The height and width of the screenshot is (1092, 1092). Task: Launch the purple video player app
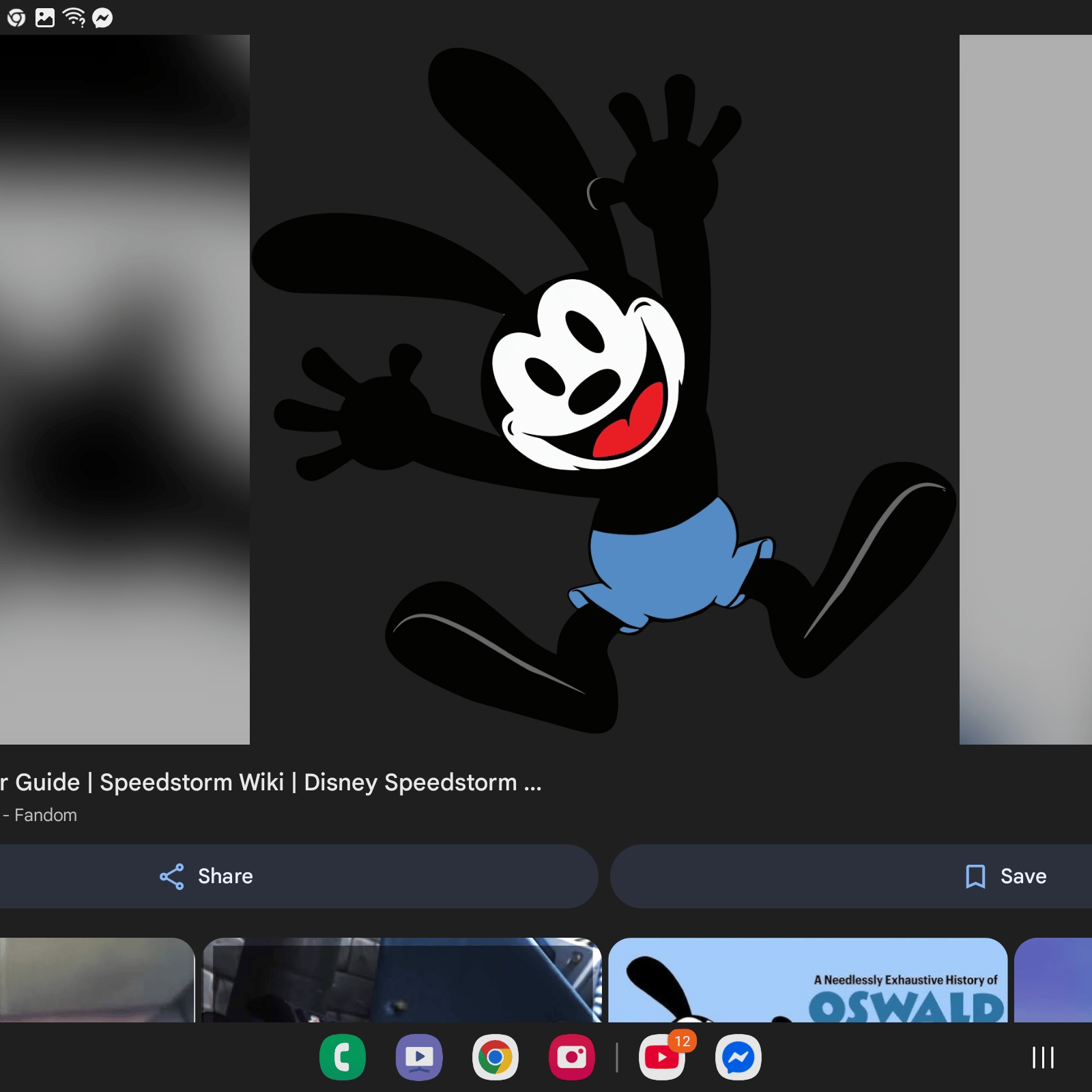pos(419,1057)
